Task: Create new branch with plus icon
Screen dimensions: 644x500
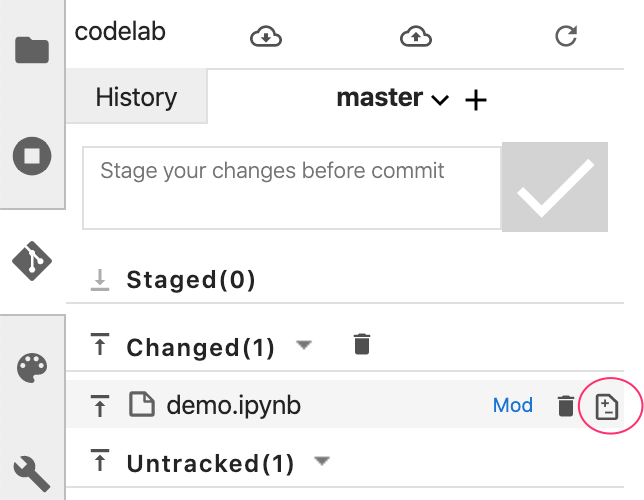Action: pyautogui.click(x=477, y=100)
